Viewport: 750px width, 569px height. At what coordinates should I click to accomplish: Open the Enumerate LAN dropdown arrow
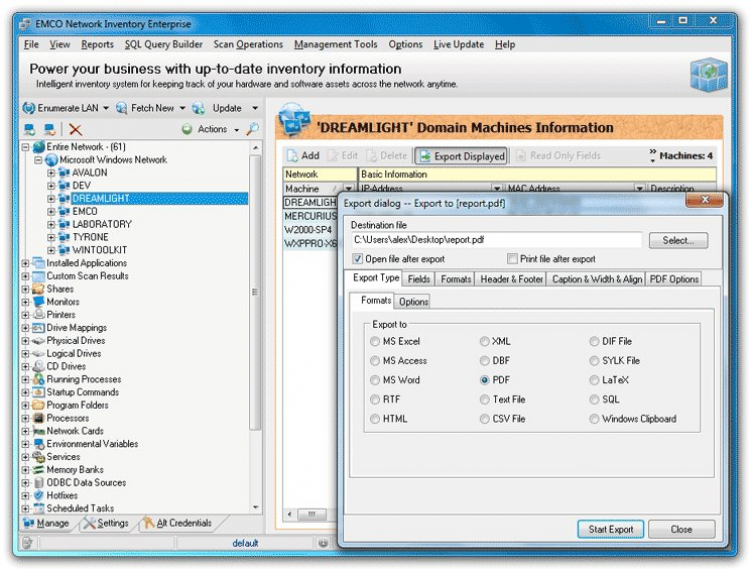click(106, 109)
